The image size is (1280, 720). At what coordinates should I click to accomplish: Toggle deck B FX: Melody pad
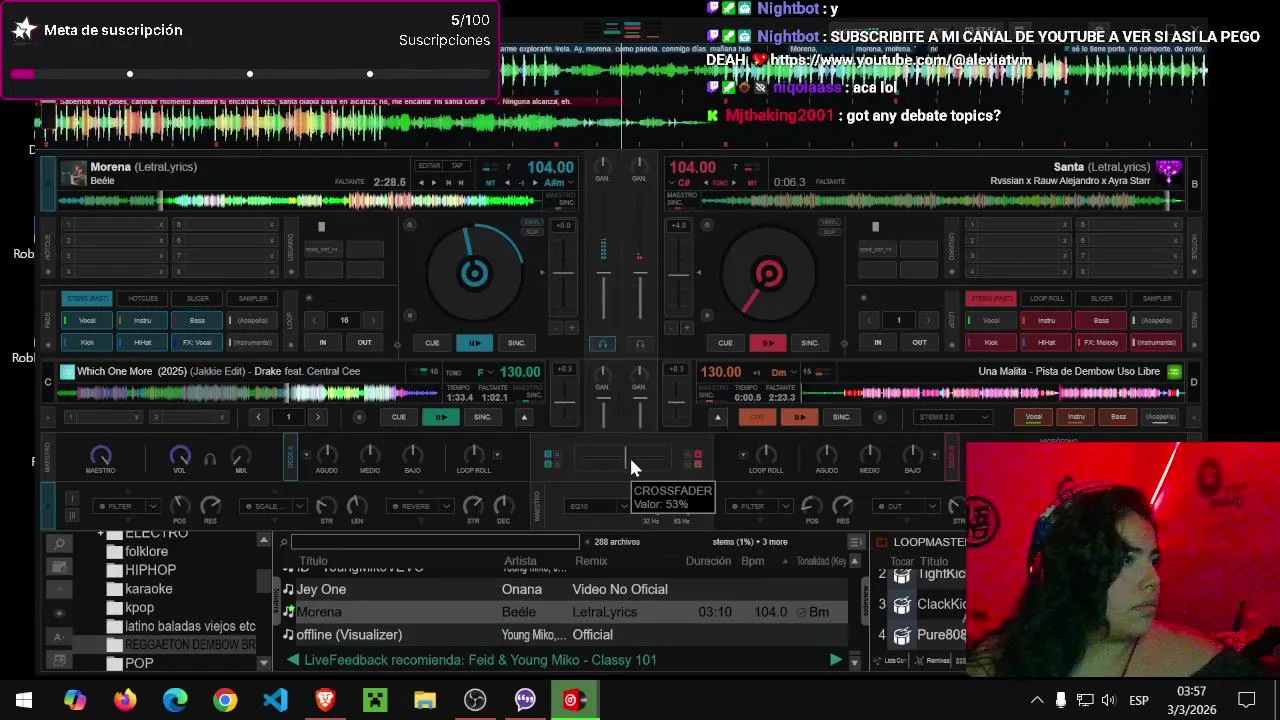(1101, 343)
